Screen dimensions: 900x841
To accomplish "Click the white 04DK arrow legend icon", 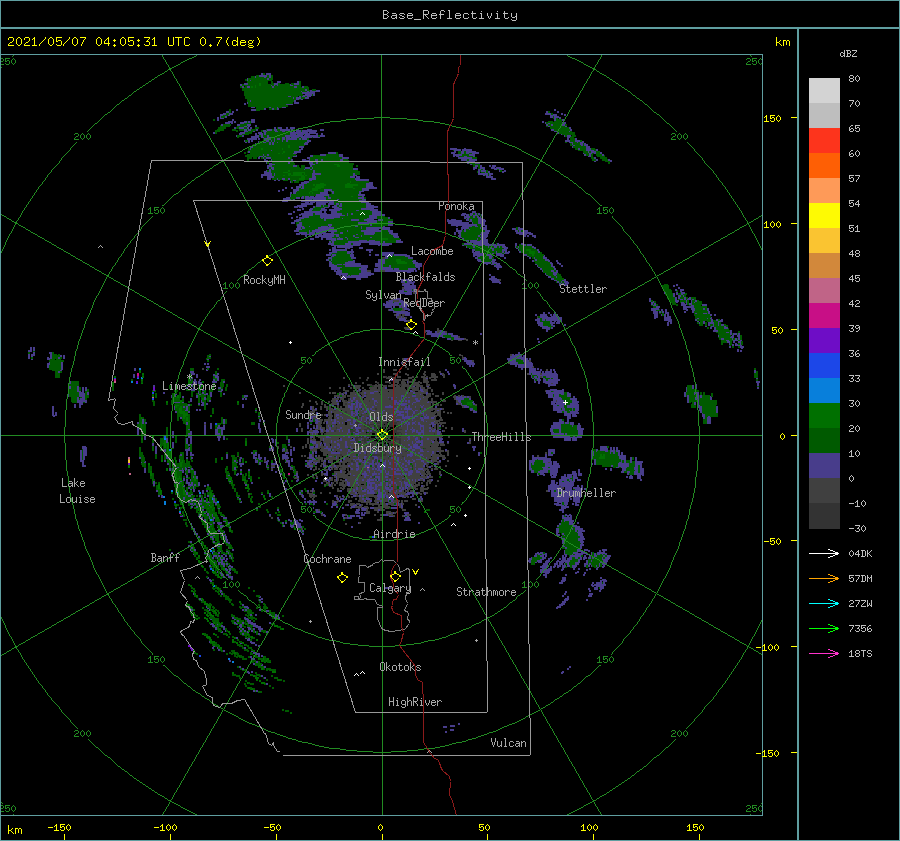I will 824,553.
